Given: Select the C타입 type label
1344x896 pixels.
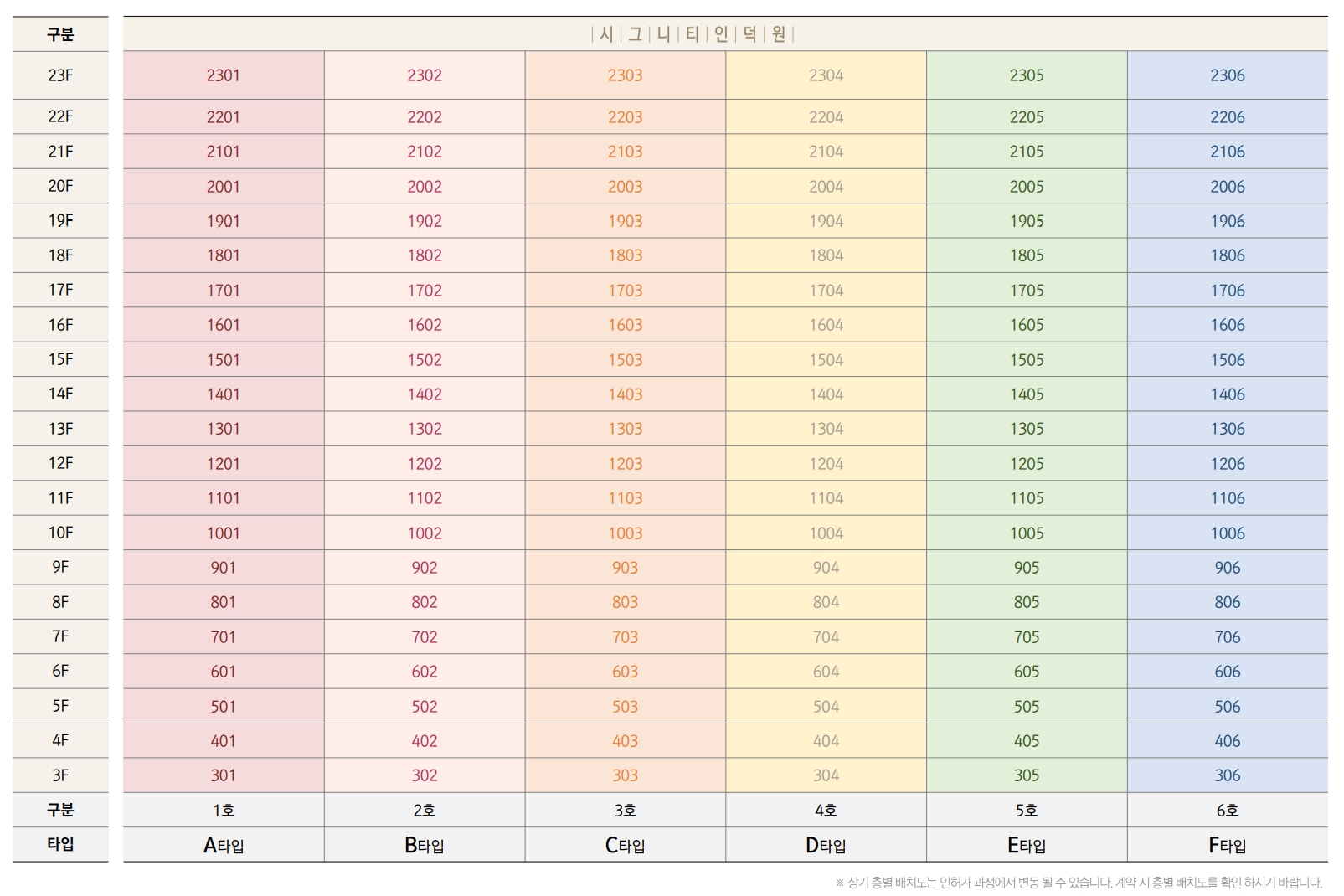Looking at the screenshot, I should pyautogui.click(x=626, y=845).
